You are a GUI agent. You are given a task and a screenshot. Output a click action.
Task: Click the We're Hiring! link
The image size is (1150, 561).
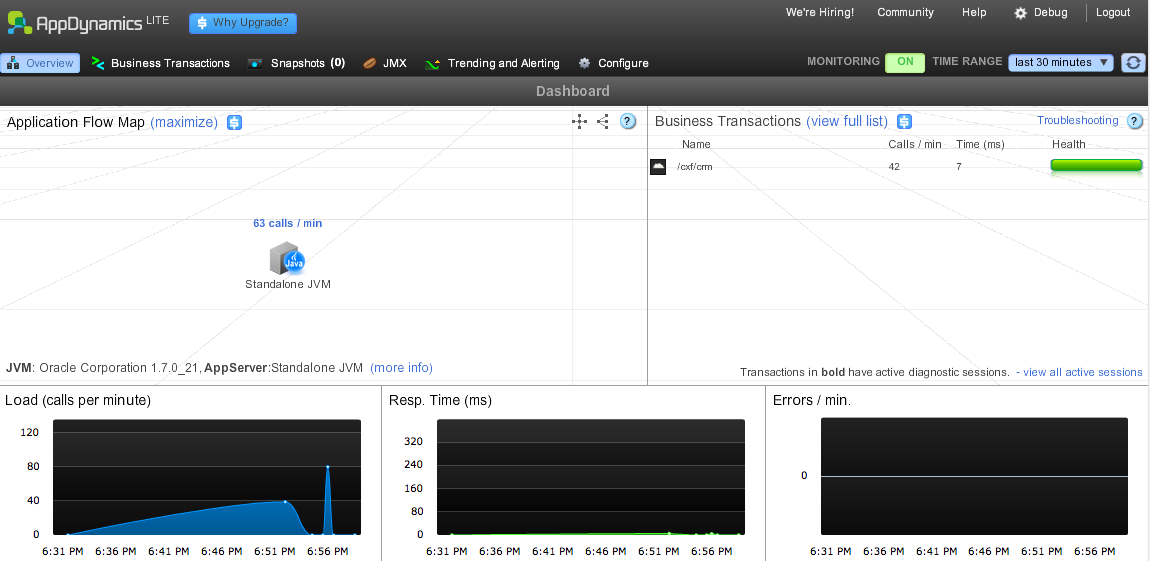click(x=820, y=12)
